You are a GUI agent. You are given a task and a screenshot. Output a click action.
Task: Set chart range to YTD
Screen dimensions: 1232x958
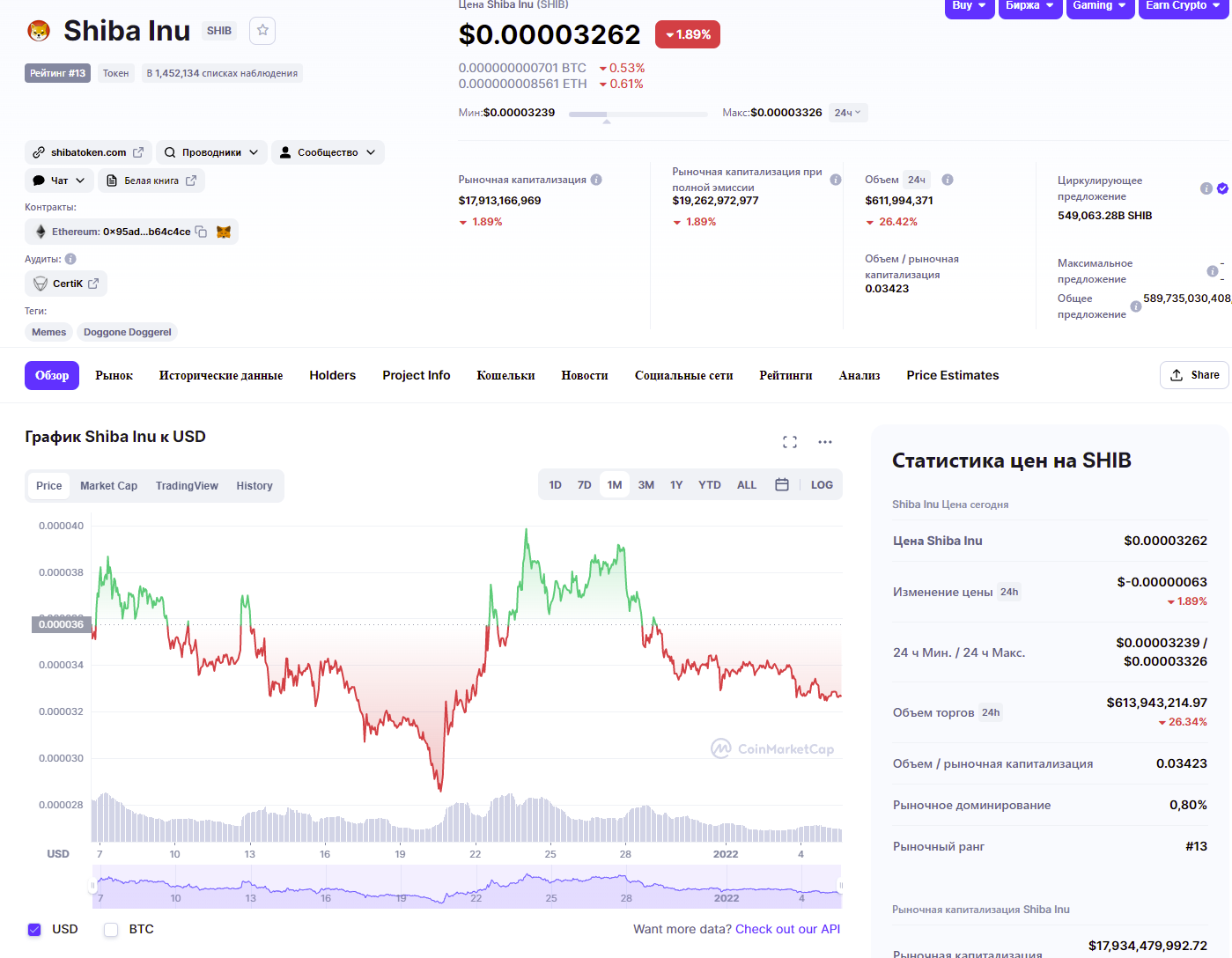[710, 485]
